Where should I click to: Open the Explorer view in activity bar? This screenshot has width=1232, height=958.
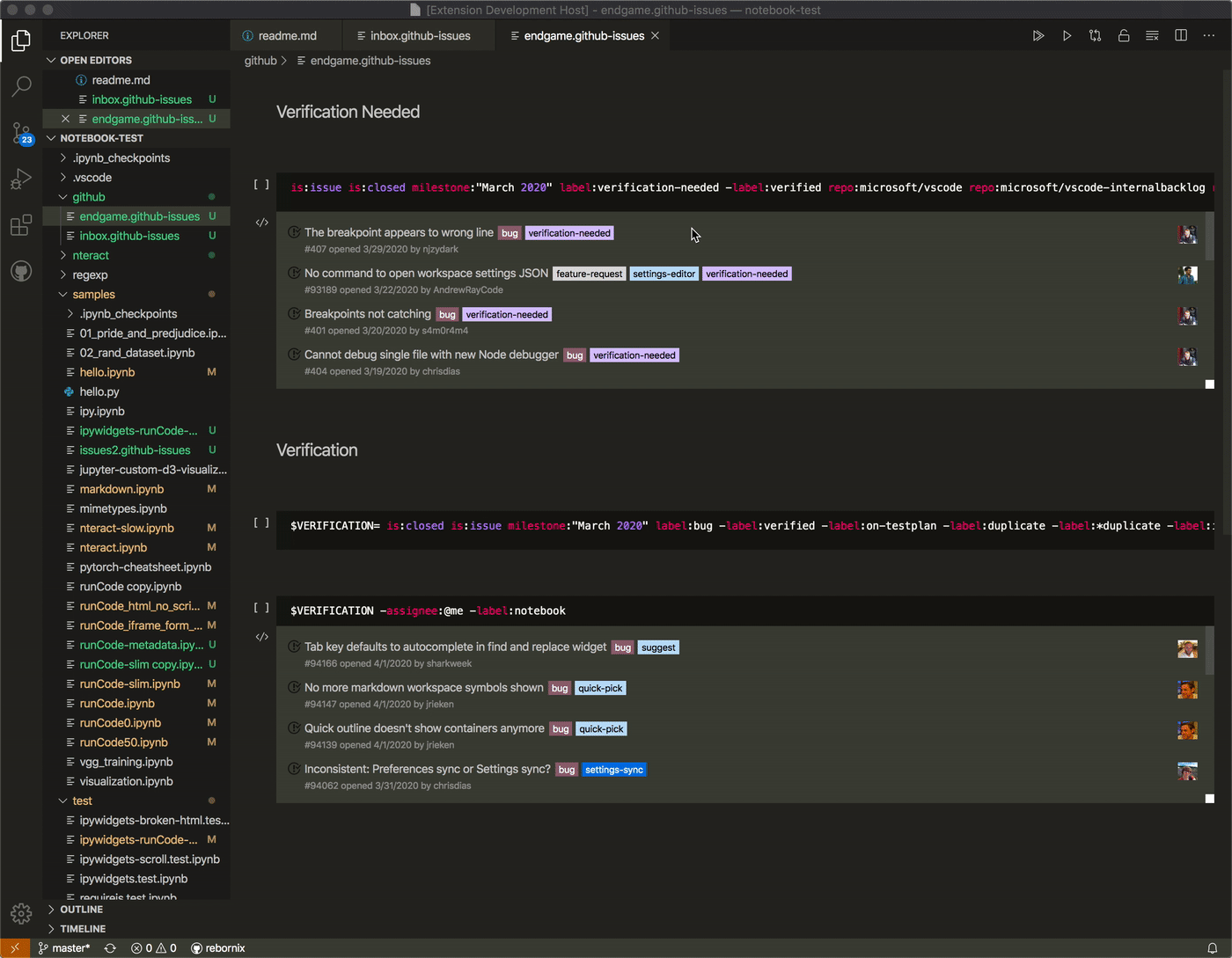coord(21,40)
